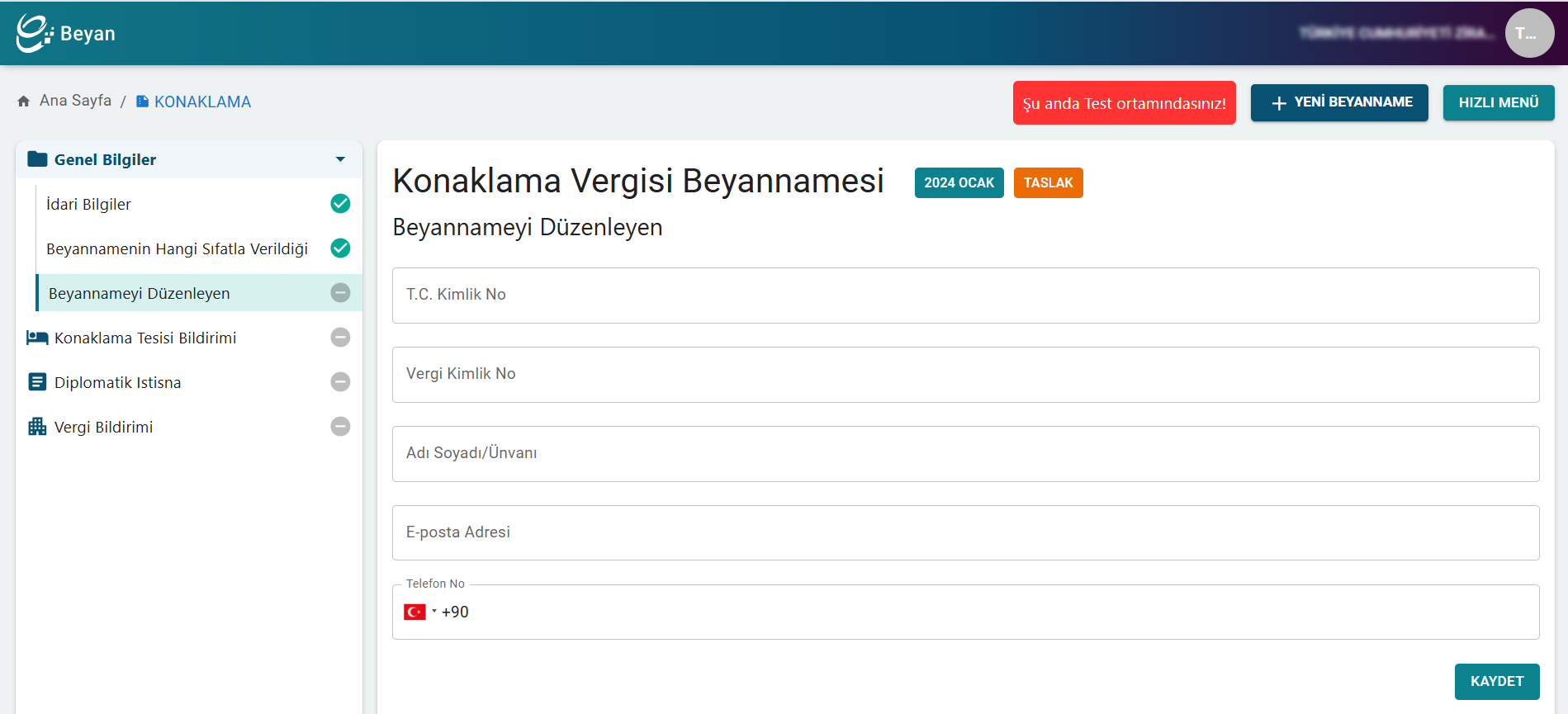Click the KAYDET button
Image resolution: width=1568 pixels, height=714 pixels.
(1497, 682)
